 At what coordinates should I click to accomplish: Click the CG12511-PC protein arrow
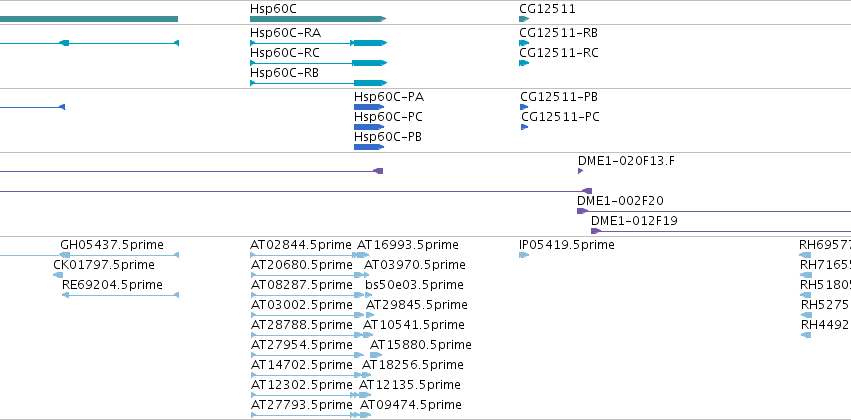[524, 127]
